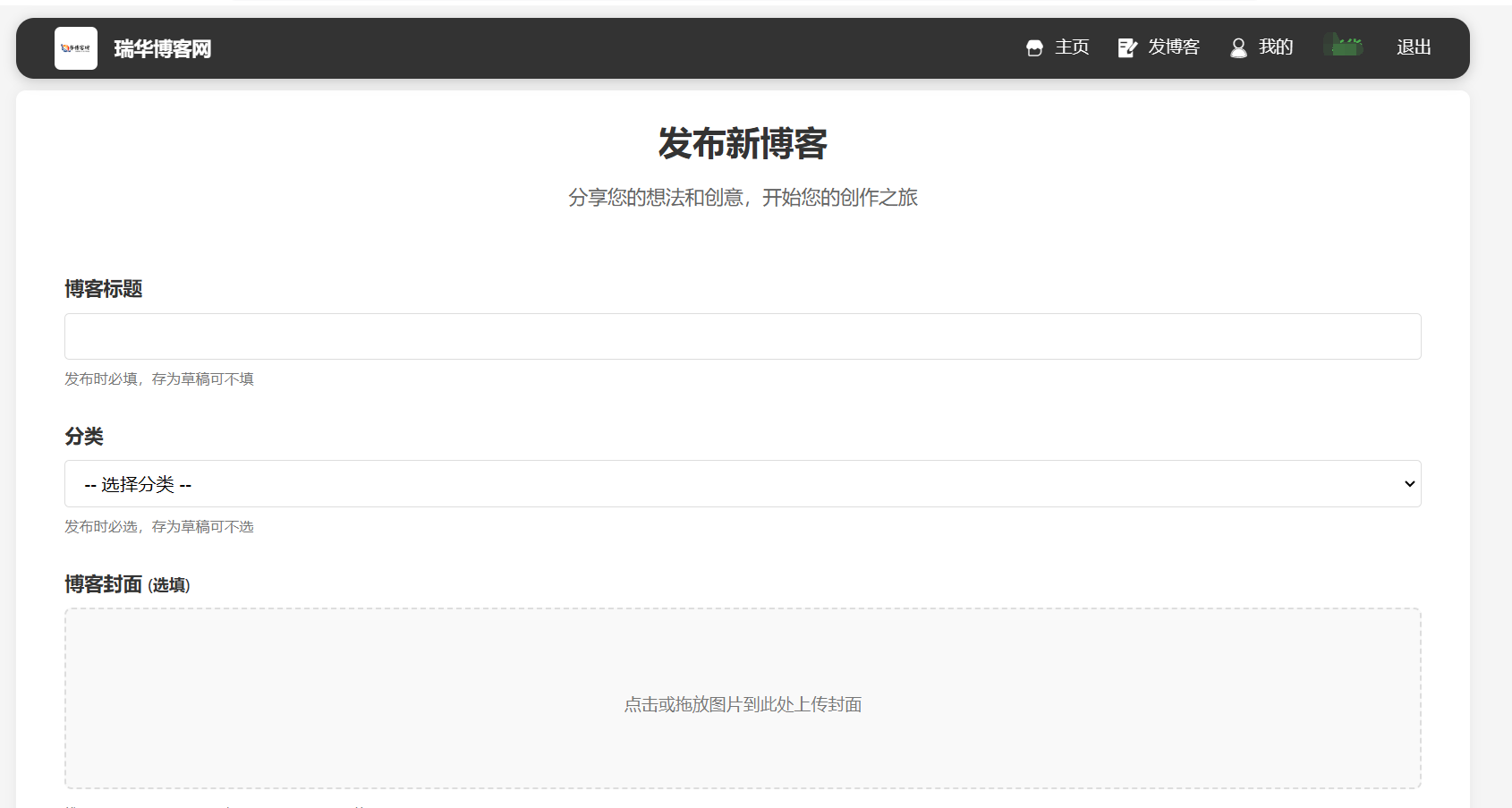Click the hint text 发布时必选，存为草稿可不选

click(159, 527)
